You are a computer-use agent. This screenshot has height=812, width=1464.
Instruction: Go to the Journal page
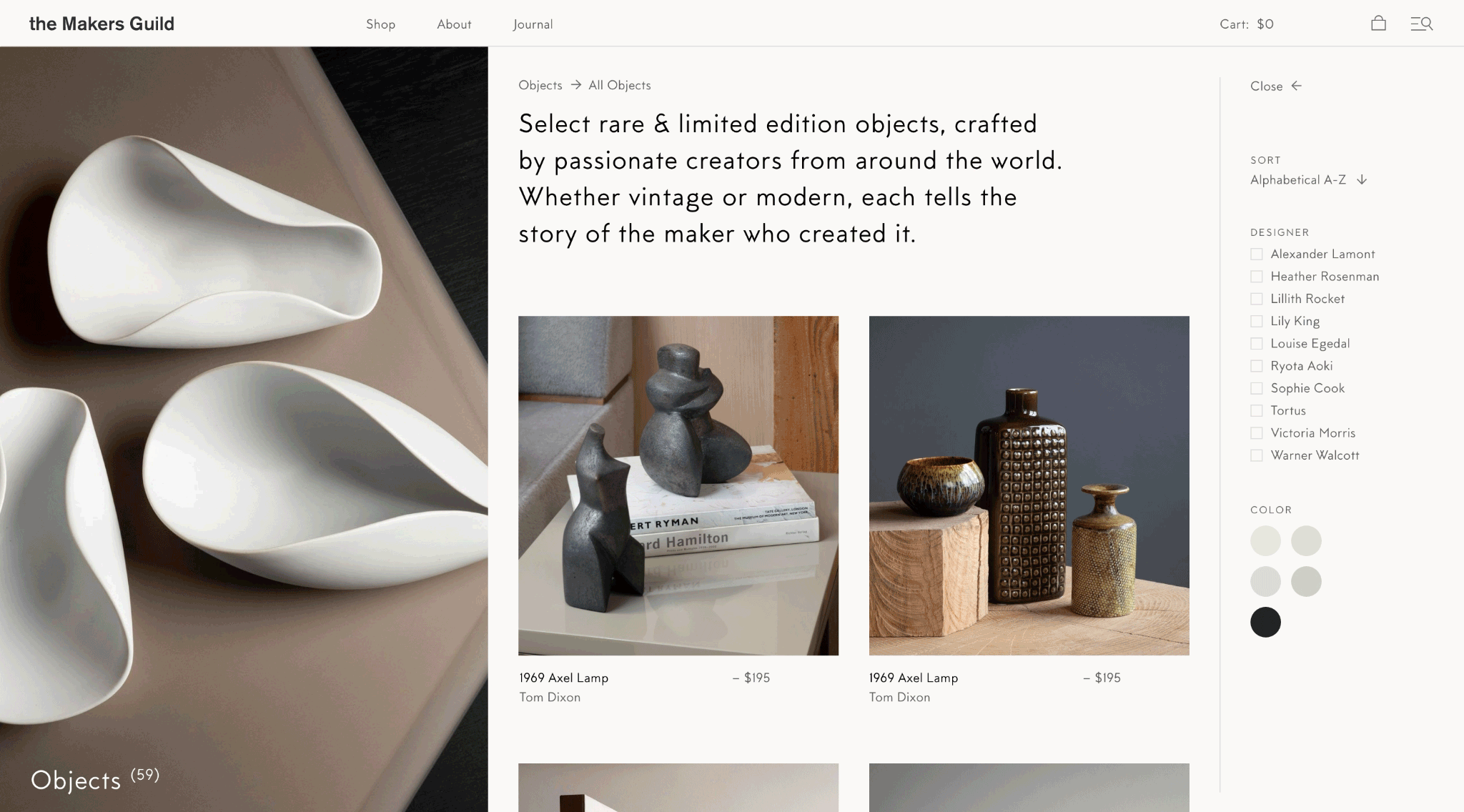pos(533,24)
